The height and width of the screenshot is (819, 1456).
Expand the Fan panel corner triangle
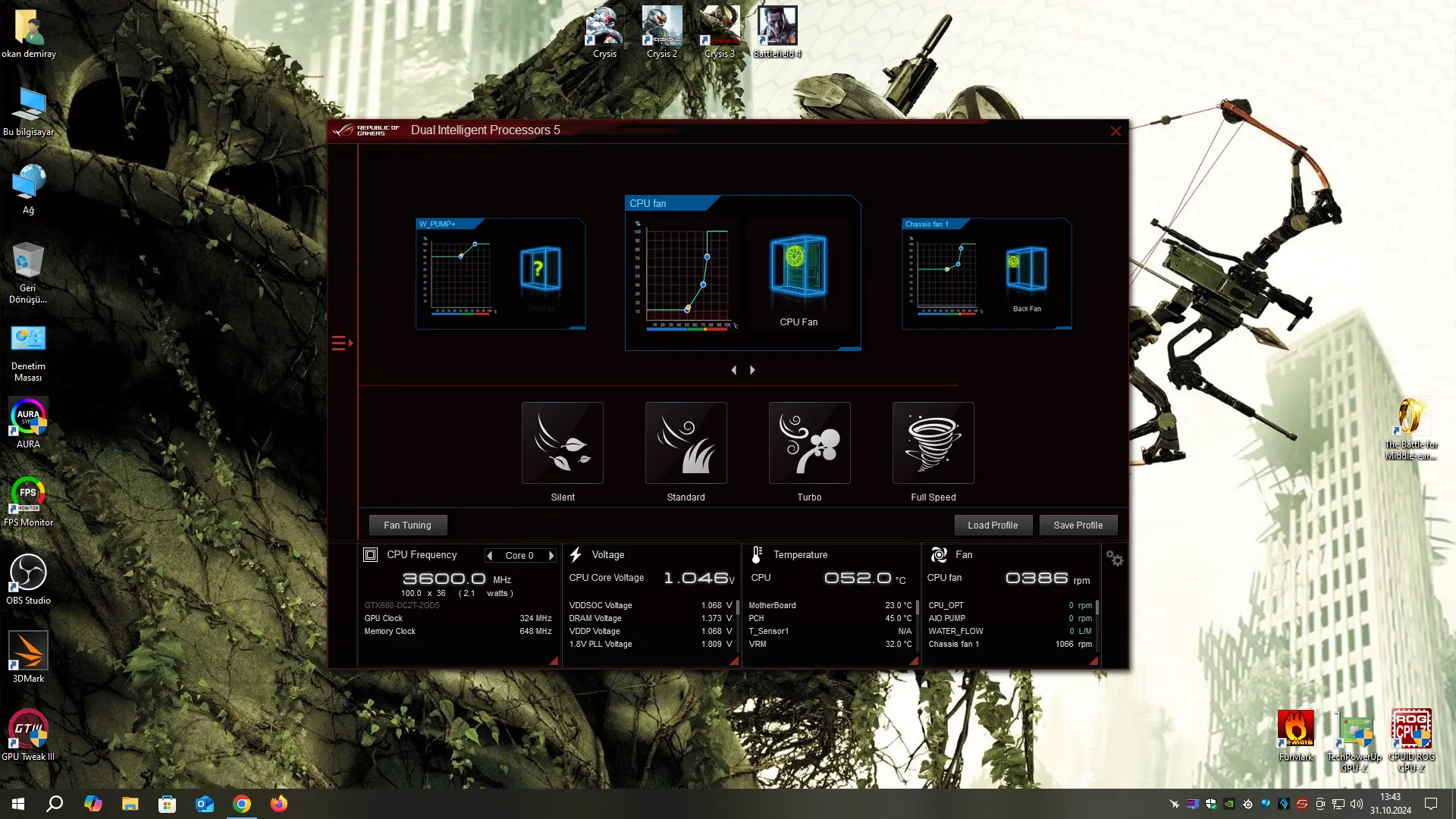[x=1094, y=661]
